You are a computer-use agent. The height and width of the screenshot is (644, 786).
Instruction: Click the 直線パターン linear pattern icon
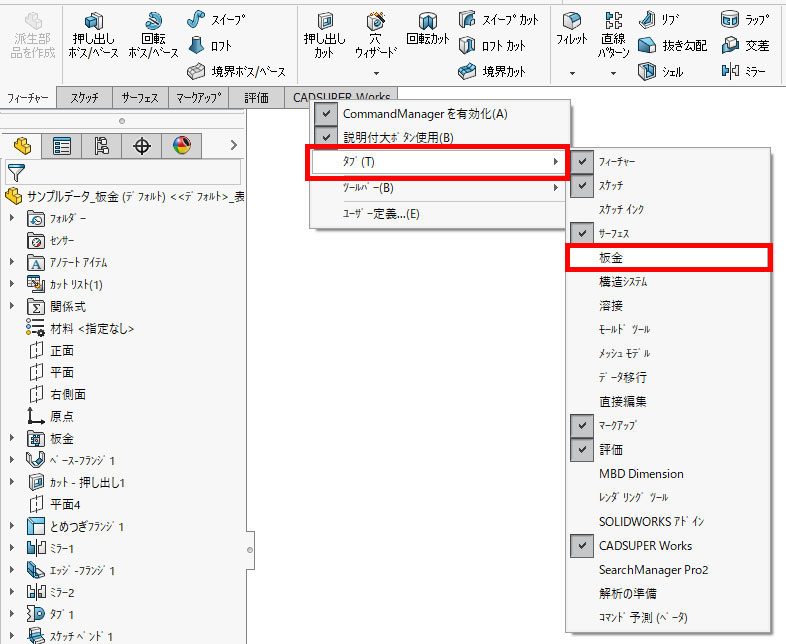[613, 22]
